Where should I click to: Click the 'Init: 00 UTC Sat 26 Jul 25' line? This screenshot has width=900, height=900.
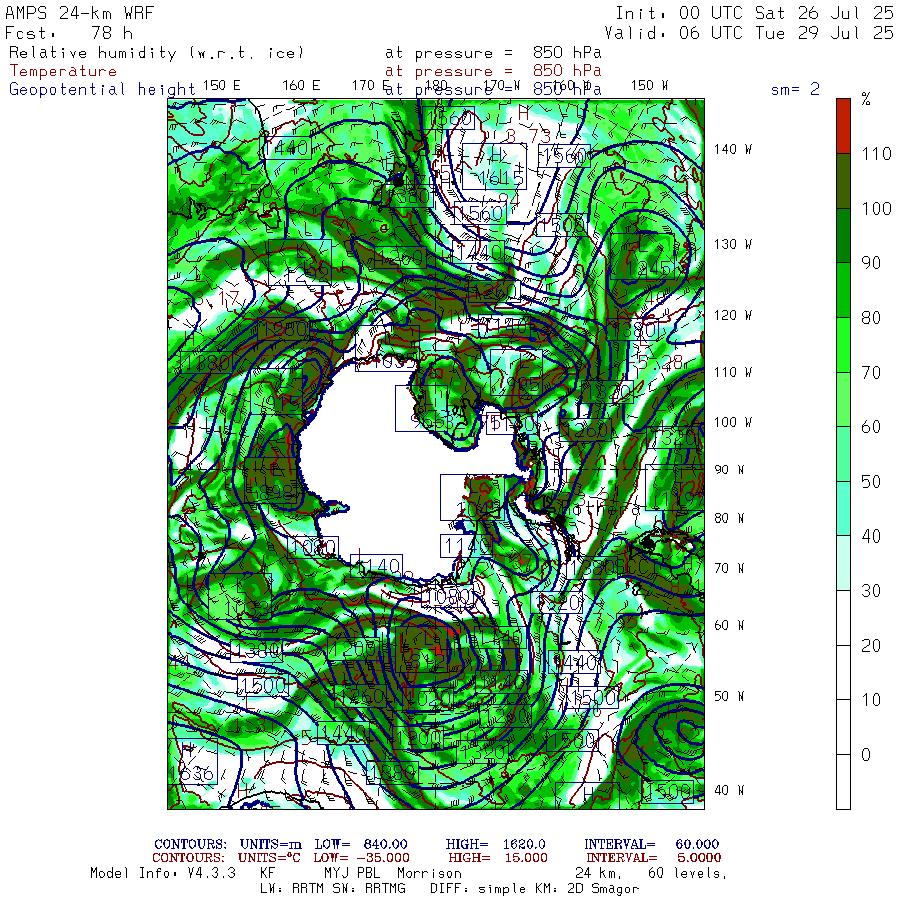755,13
